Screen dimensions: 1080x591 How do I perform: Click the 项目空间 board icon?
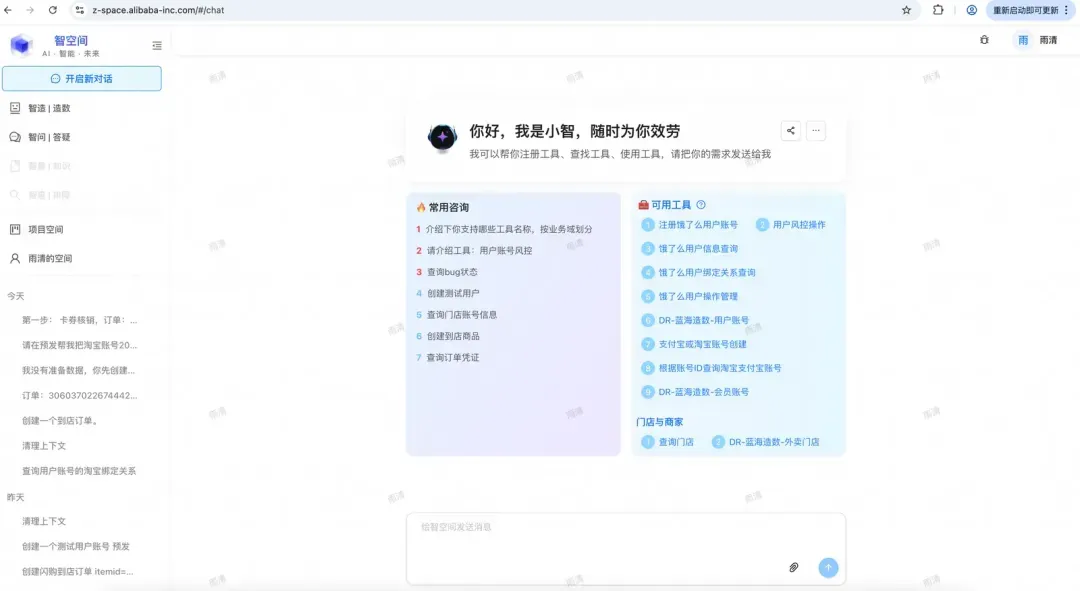(15, 229)
